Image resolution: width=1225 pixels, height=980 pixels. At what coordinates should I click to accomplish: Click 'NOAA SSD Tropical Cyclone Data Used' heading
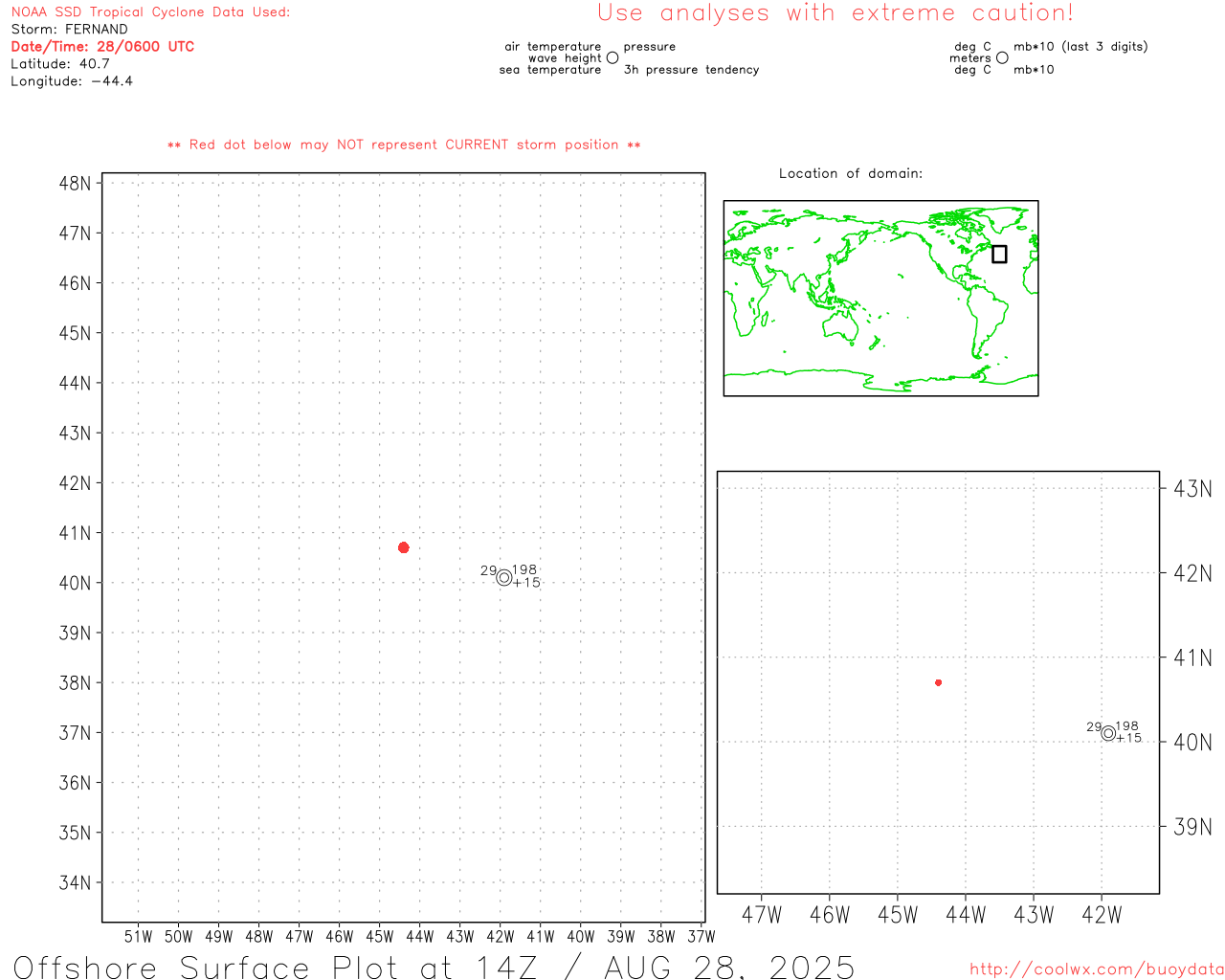click(150, 12)
